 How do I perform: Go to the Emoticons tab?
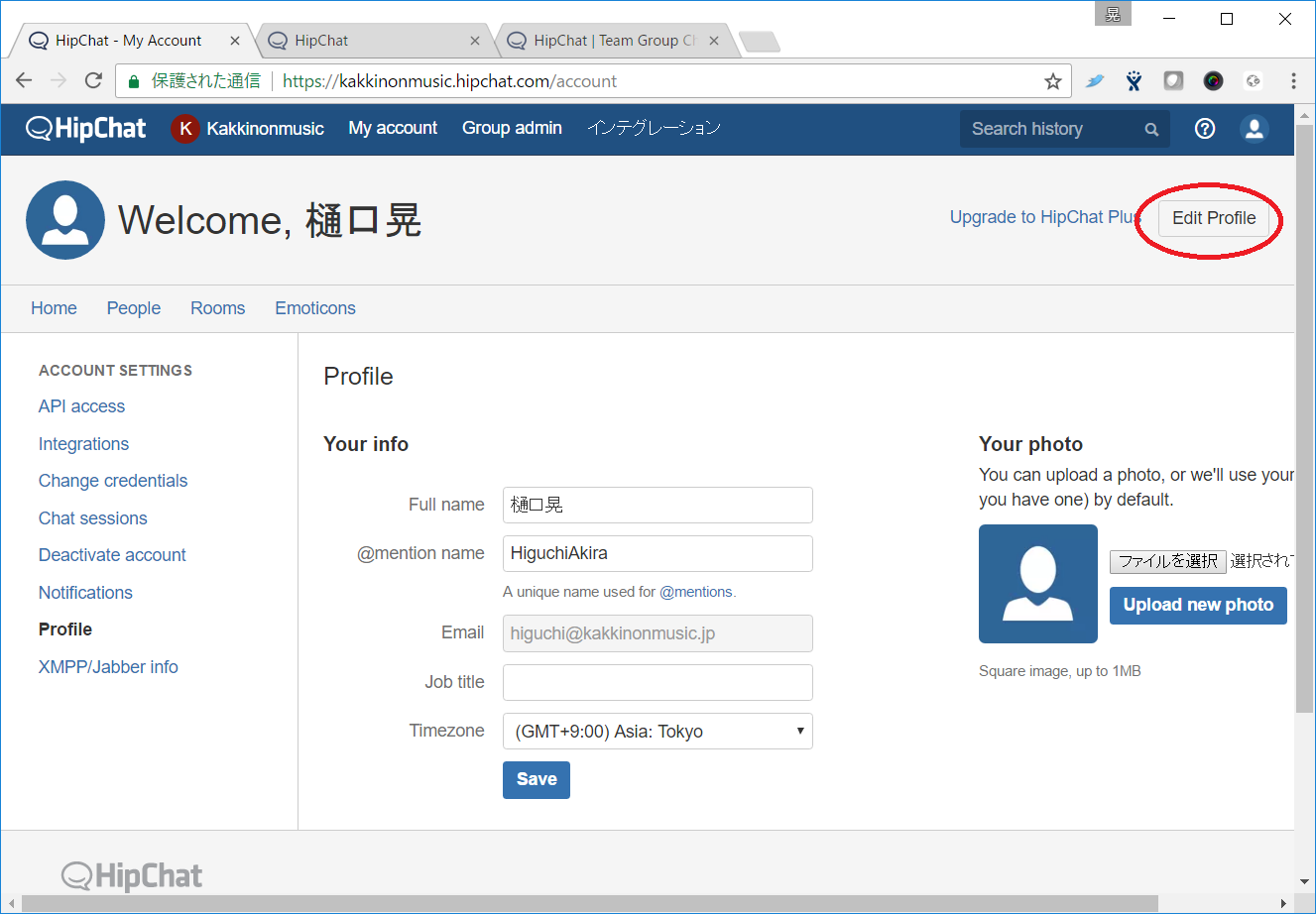coord(315,308)
